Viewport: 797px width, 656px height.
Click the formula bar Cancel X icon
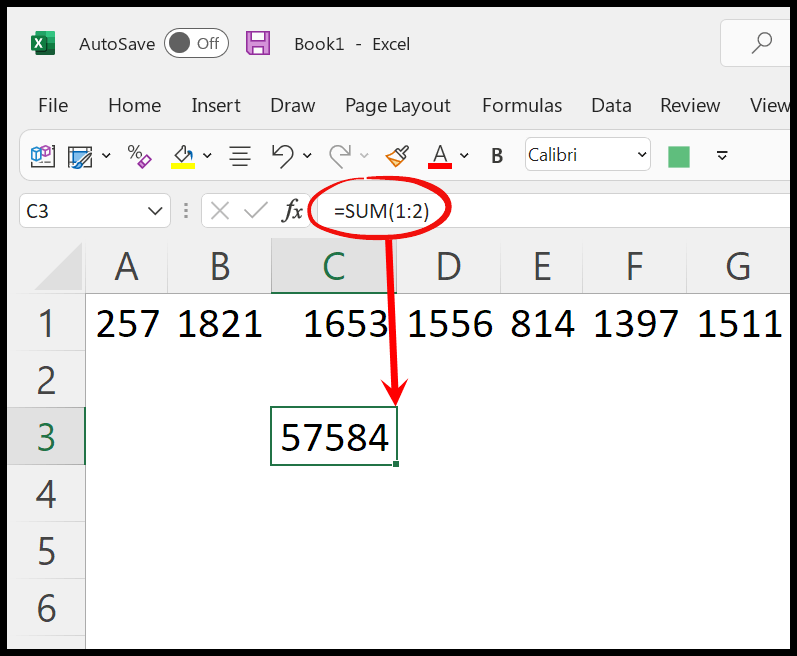[220, 210]
